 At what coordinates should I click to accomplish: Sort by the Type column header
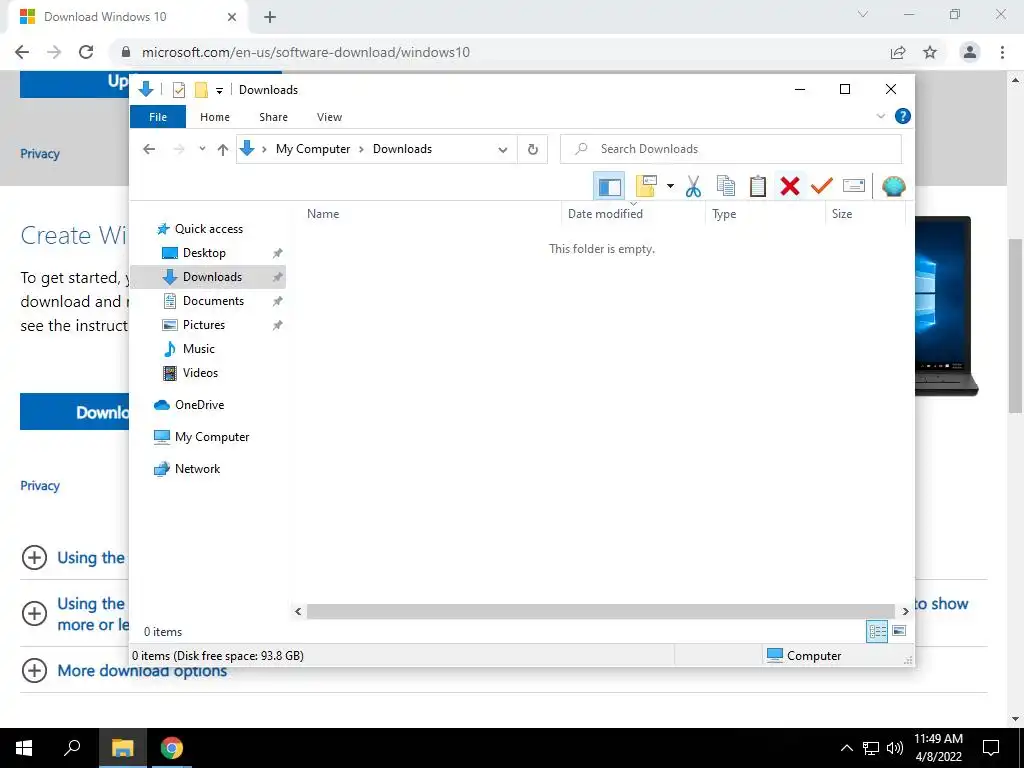click(x=724, y=214)
